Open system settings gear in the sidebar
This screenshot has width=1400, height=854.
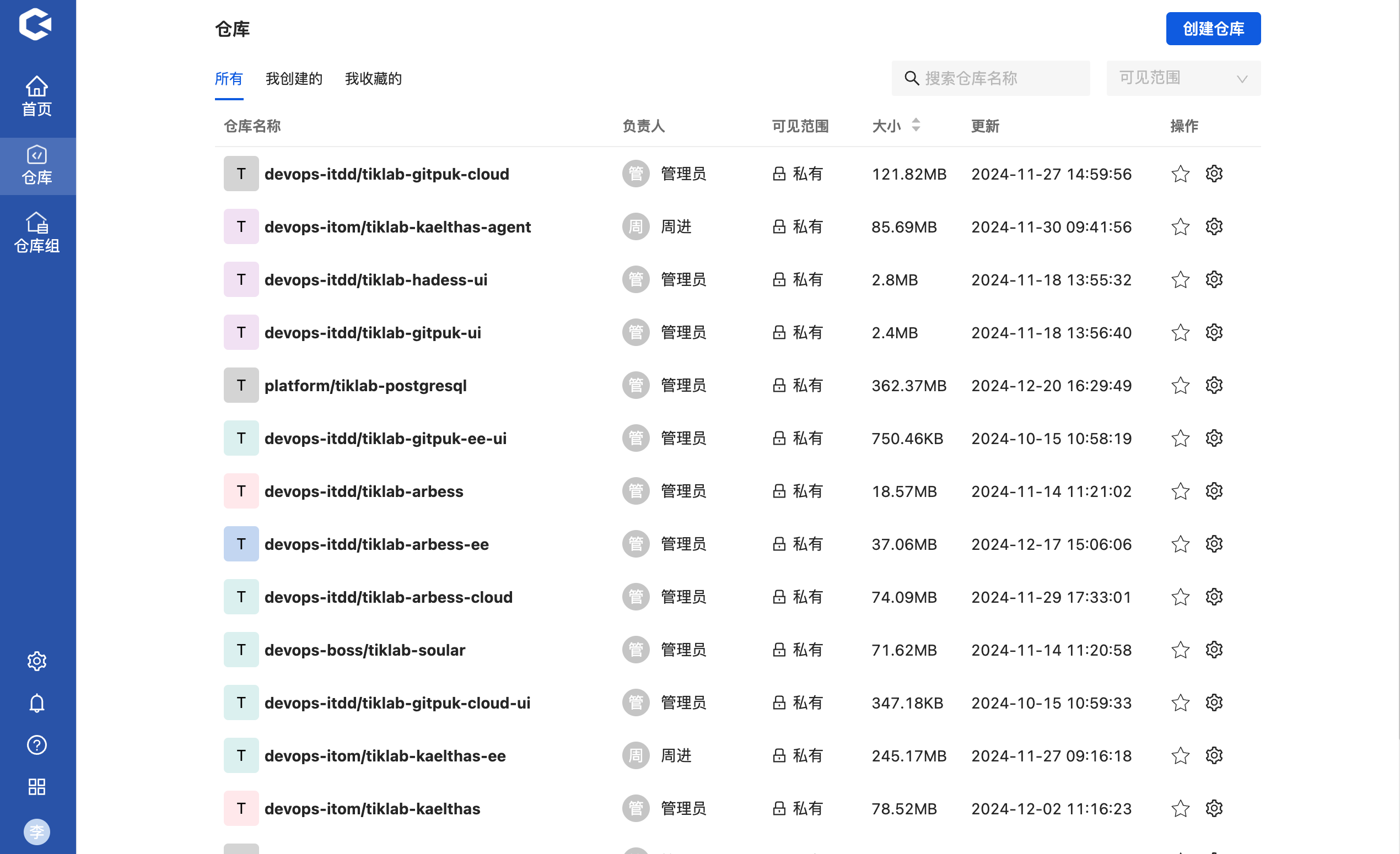(x=37, y=661)
